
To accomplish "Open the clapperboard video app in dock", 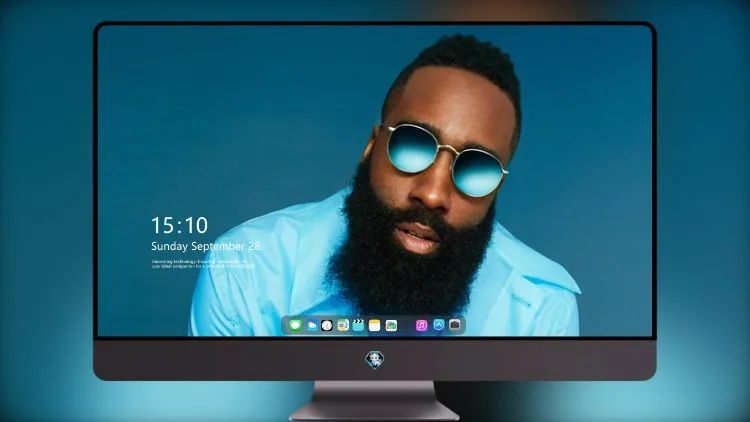I will (x=358, y=325).
